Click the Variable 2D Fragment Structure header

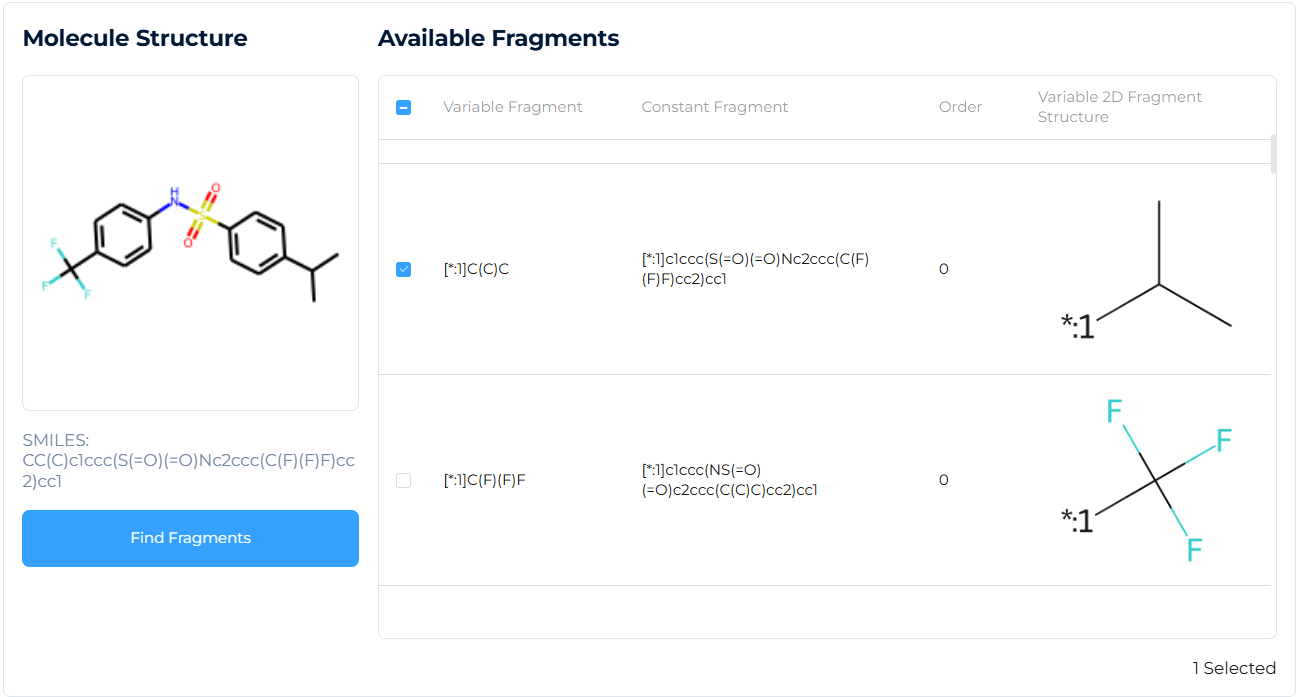(1119, 107)
